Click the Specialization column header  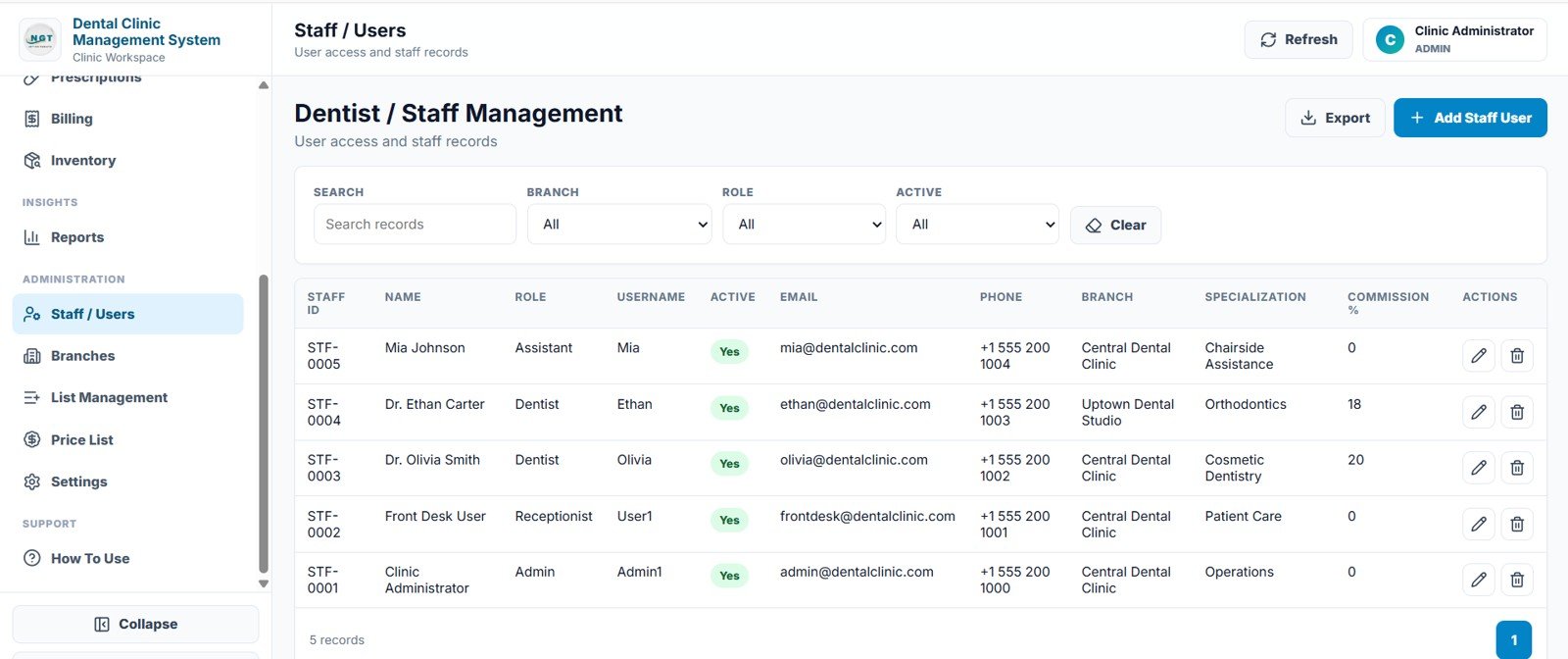(x=1255, y=297)
